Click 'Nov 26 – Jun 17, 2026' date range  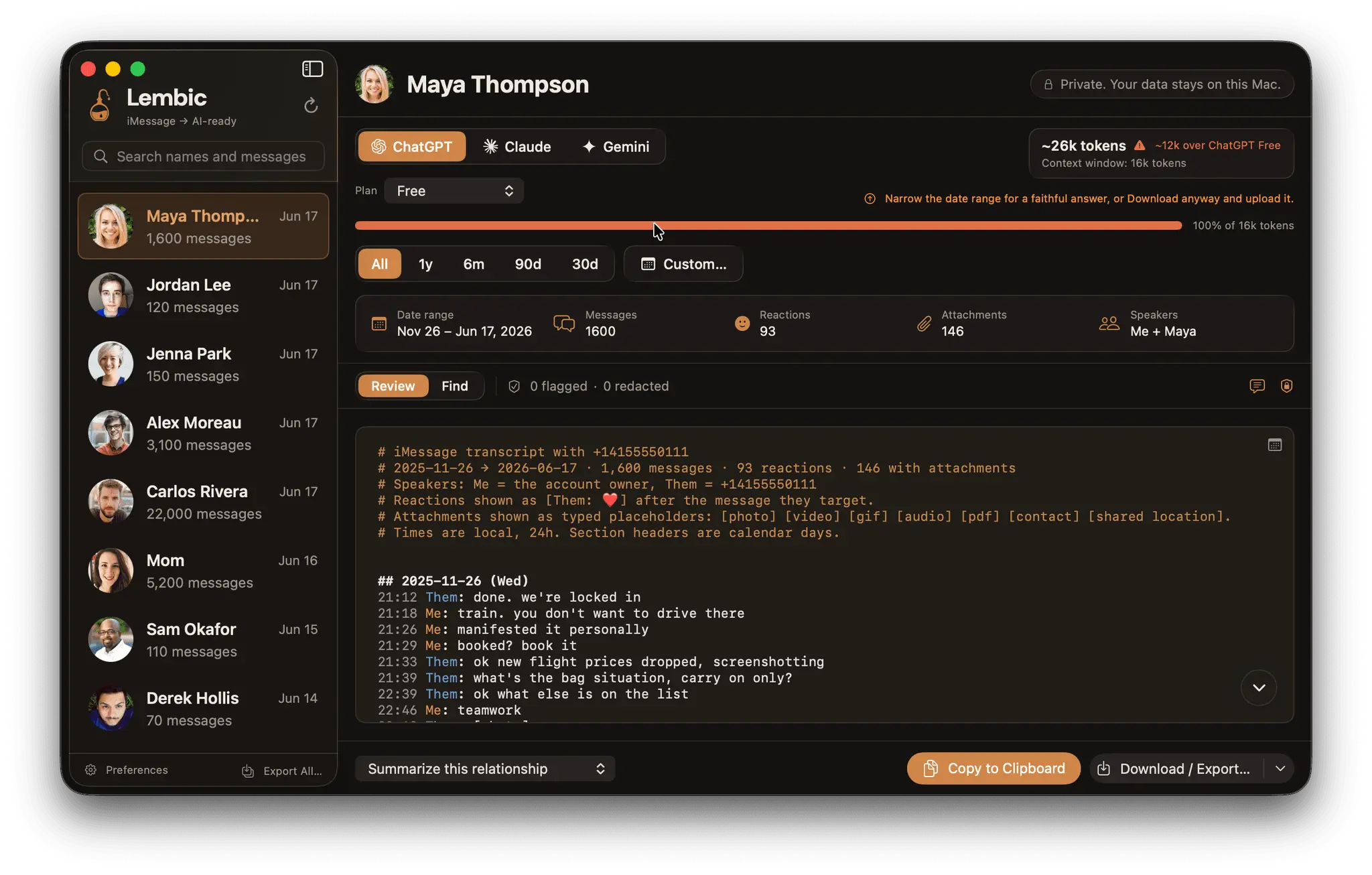pyautogui.click(x=464, y=331)
